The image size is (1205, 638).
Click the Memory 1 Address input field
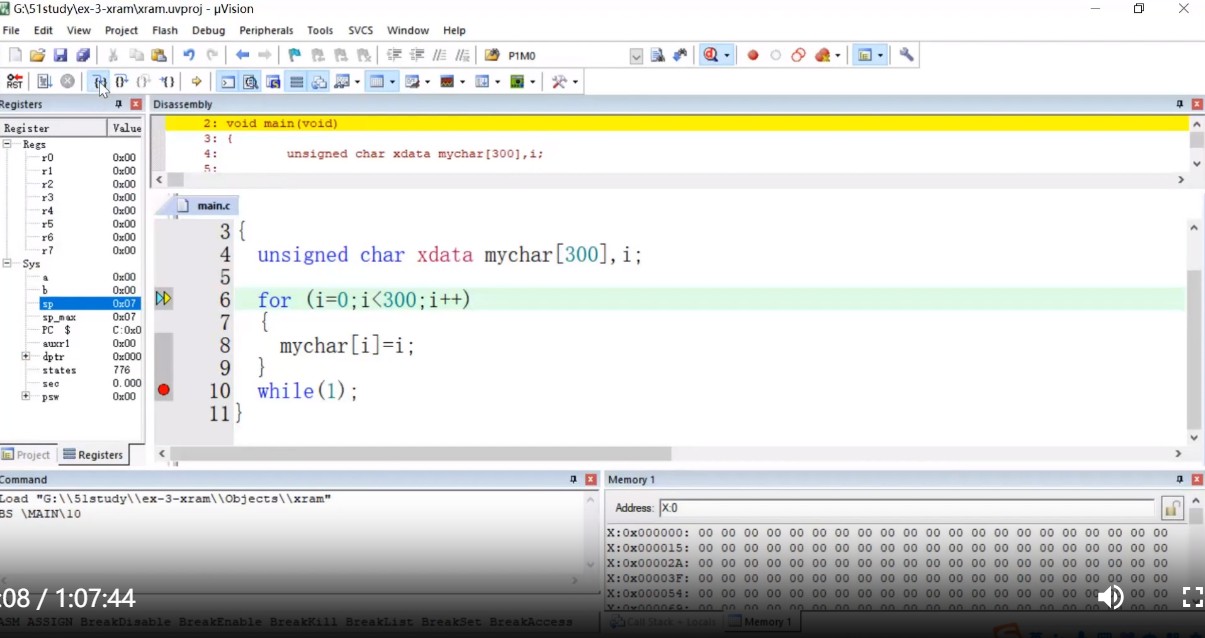point(905,508)
